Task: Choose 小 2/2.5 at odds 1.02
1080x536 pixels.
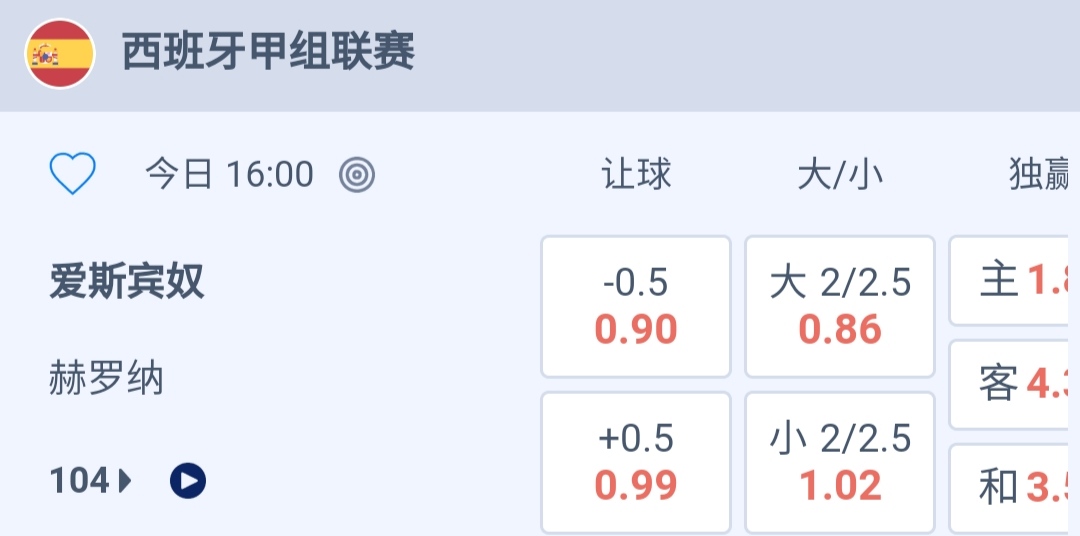Action: pyautogui.click(x=840, y=462)
